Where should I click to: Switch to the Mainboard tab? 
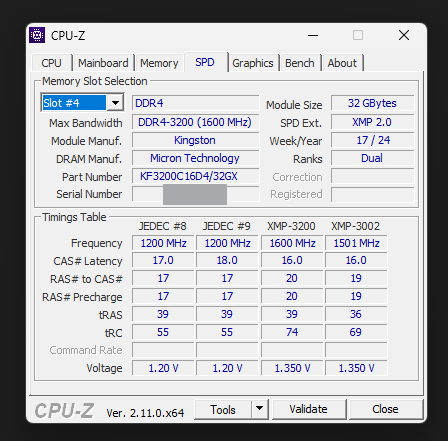[x=103, y=63]
